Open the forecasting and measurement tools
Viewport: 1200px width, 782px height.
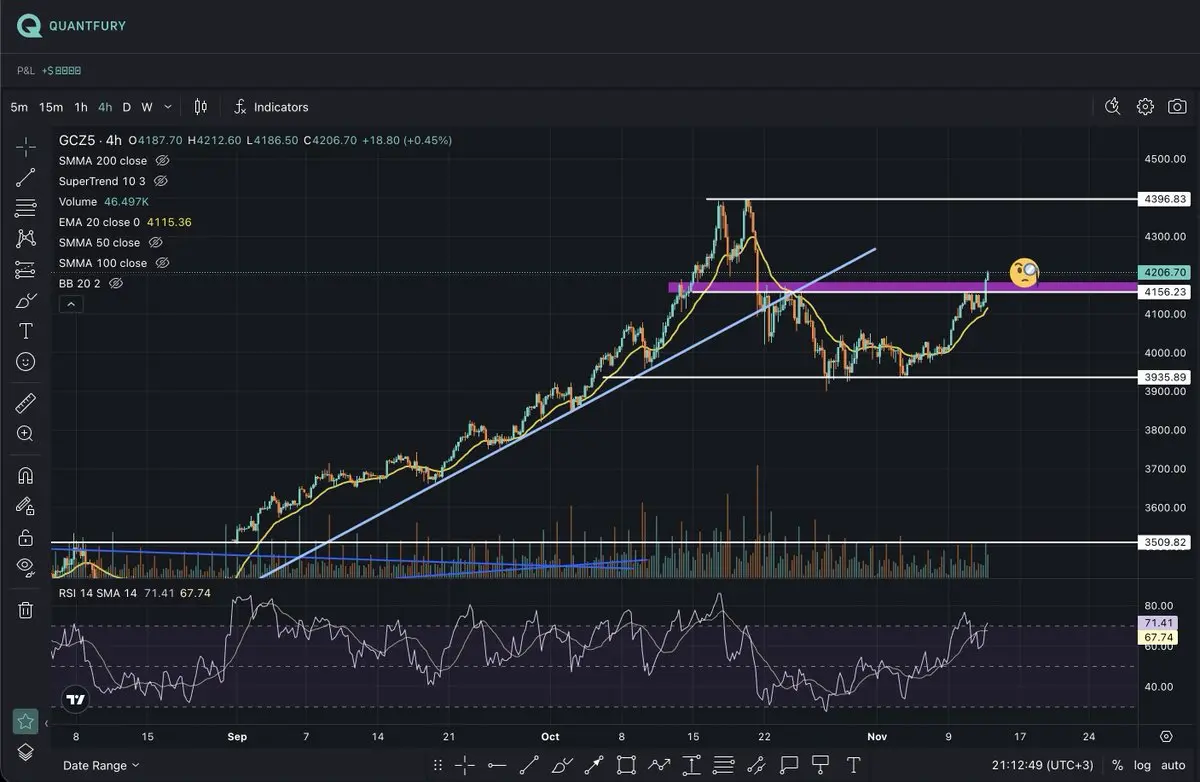(26, 270)
